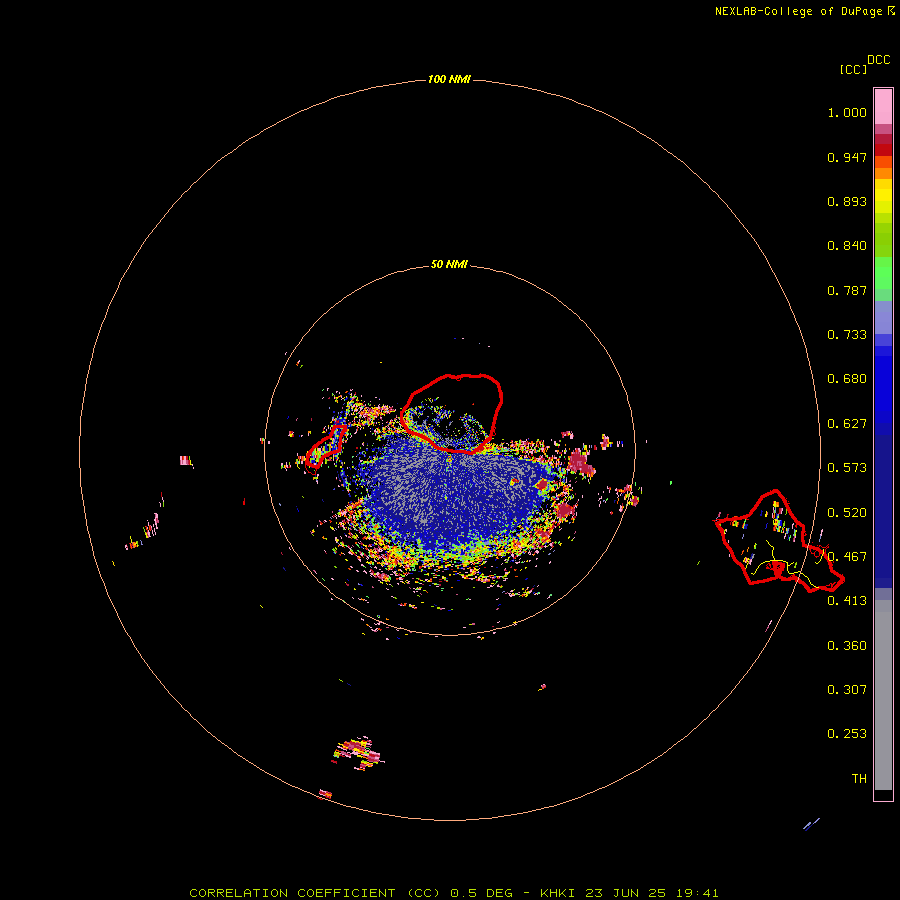Select the 50 NMI range ring label

(449, 264)
